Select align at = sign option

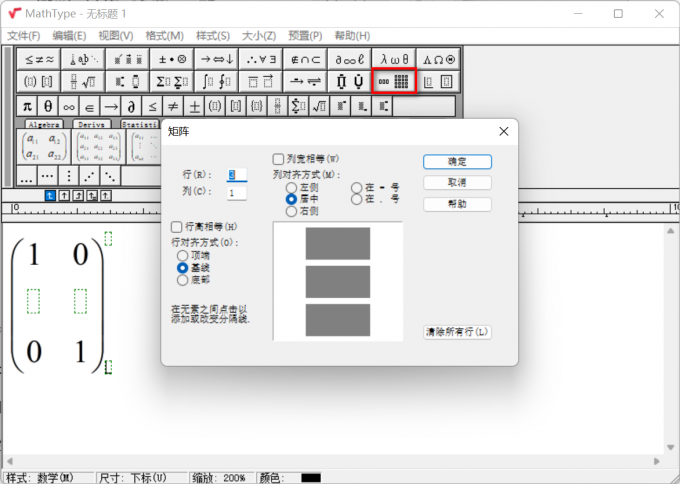(x=357, y=188)
